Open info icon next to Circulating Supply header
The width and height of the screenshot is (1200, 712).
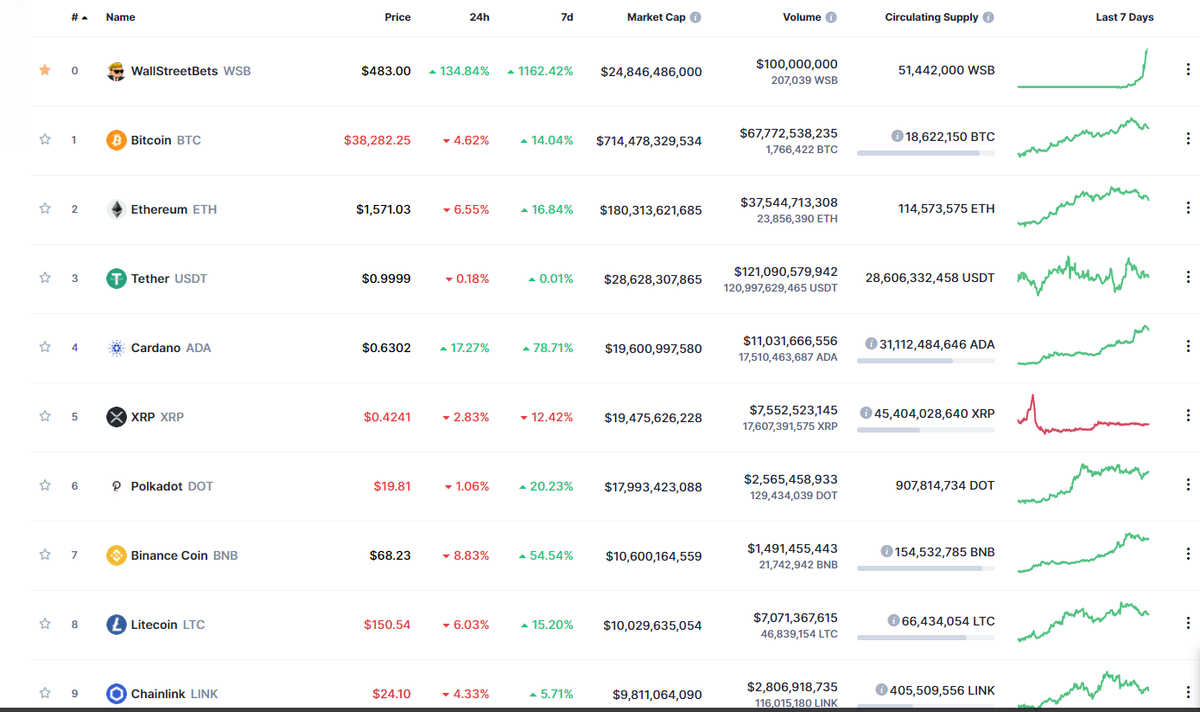coord(988,17)
